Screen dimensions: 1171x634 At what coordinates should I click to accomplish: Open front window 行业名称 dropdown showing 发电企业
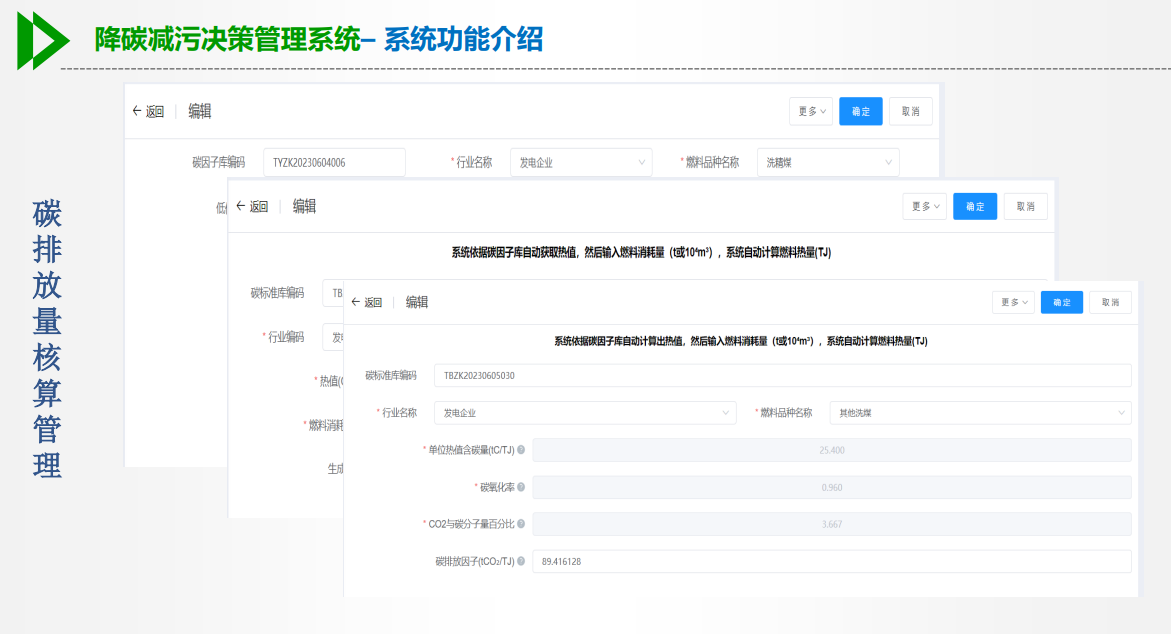pos(585,413)
